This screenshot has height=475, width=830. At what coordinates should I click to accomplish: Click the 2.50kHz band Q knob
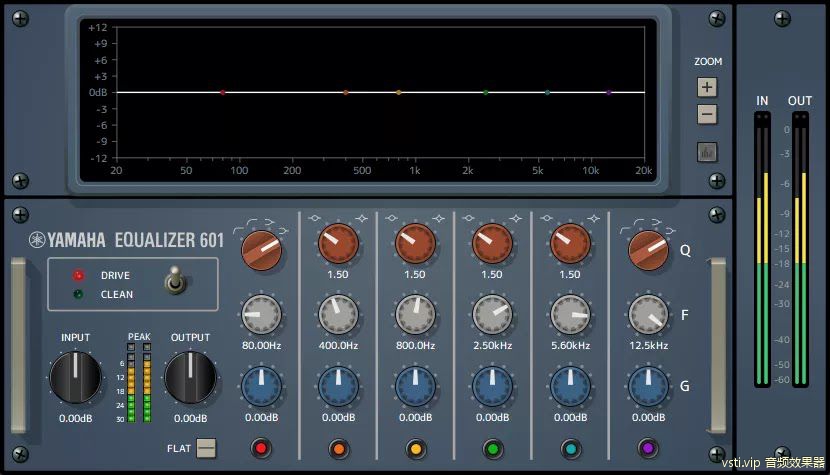(x=492, y=244)
